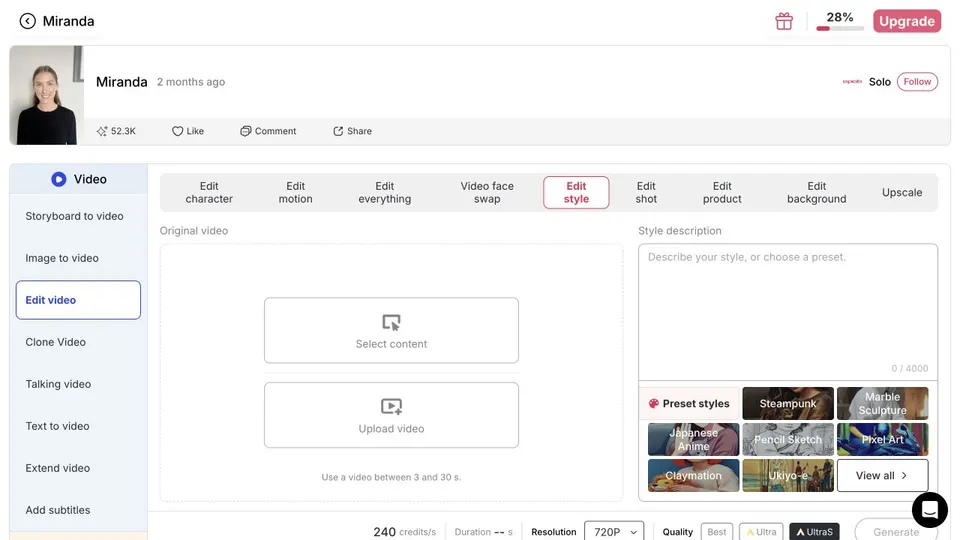The image size is (960, 540).
Task: Click the 2 months ago timestamp
Action: click(x=191, y=82)
